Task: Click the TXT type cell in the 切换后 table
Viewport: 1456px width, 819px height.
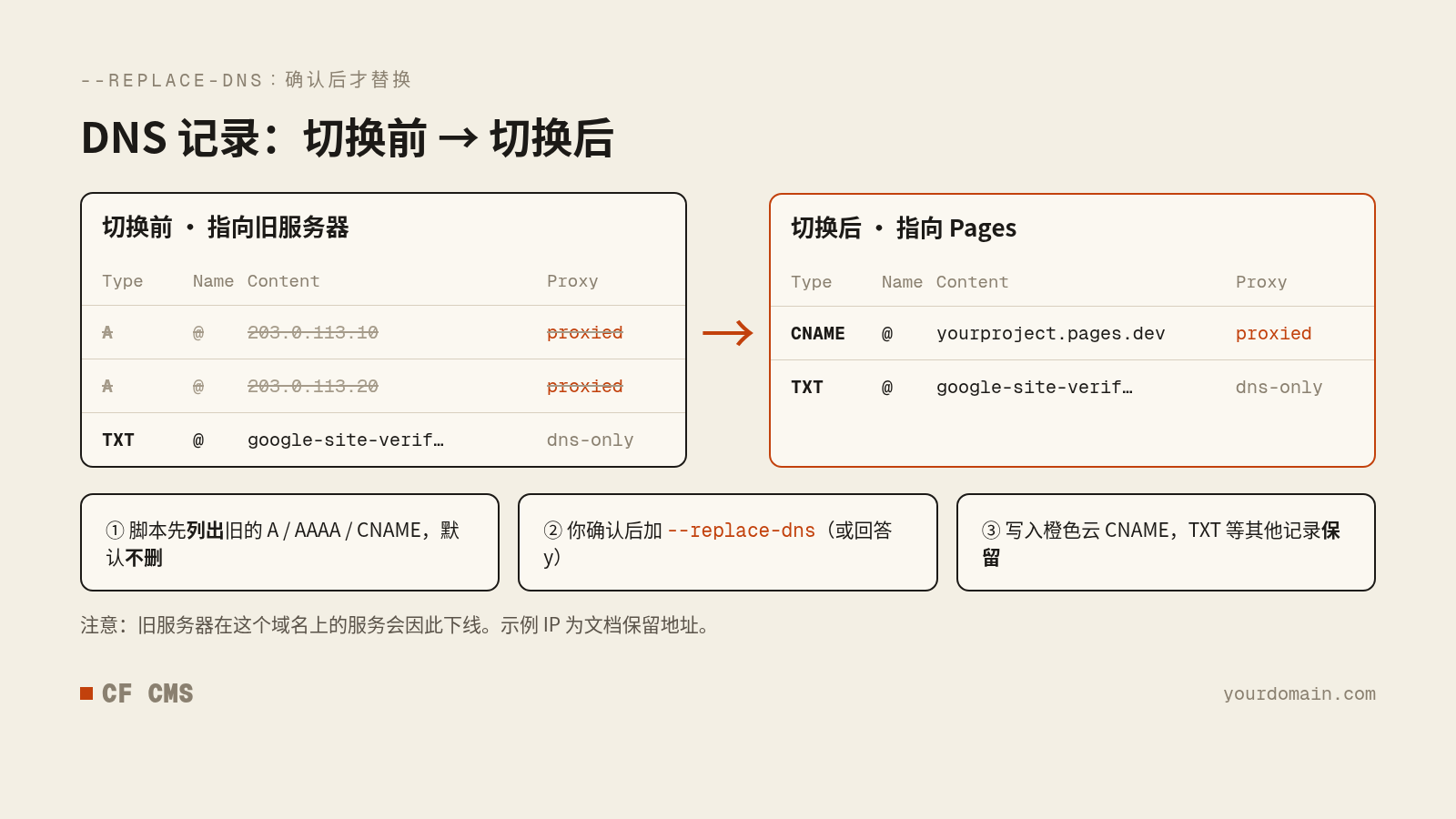Action: 807,388
